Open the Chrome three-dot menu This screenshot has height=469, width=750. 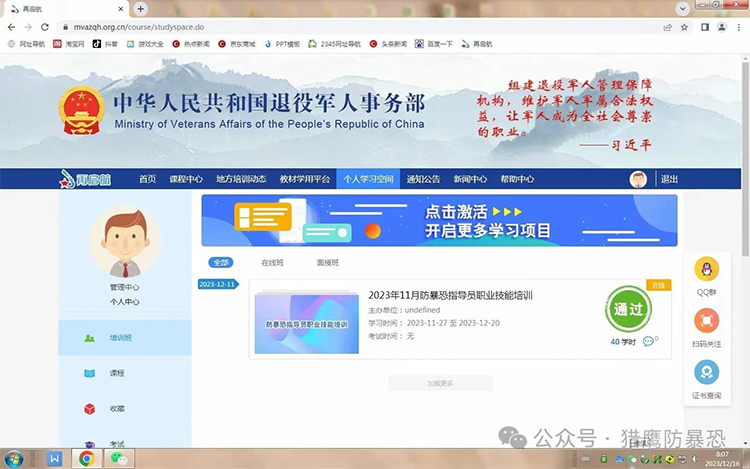click(x=739, y=27)
